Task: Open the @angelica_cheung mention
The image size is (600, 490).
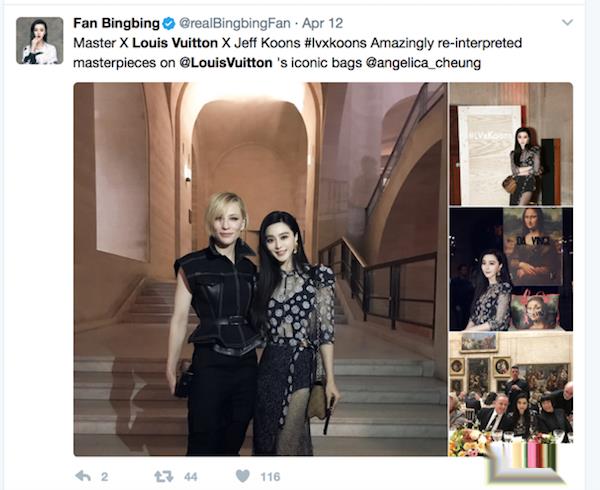Action: 424,63
